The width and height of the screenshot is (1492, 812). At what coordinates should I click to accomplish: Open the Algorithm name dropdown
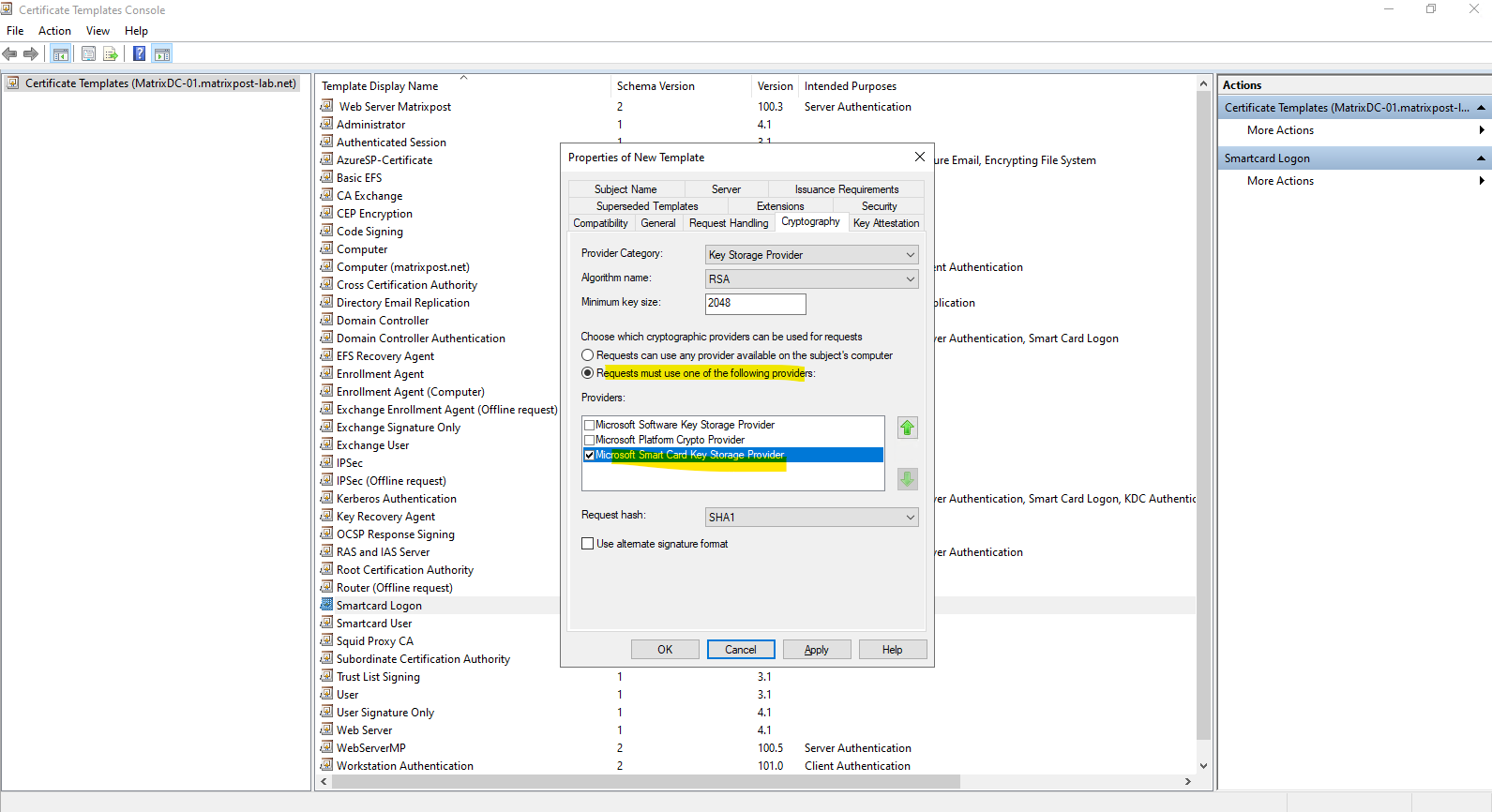(812, 278)
